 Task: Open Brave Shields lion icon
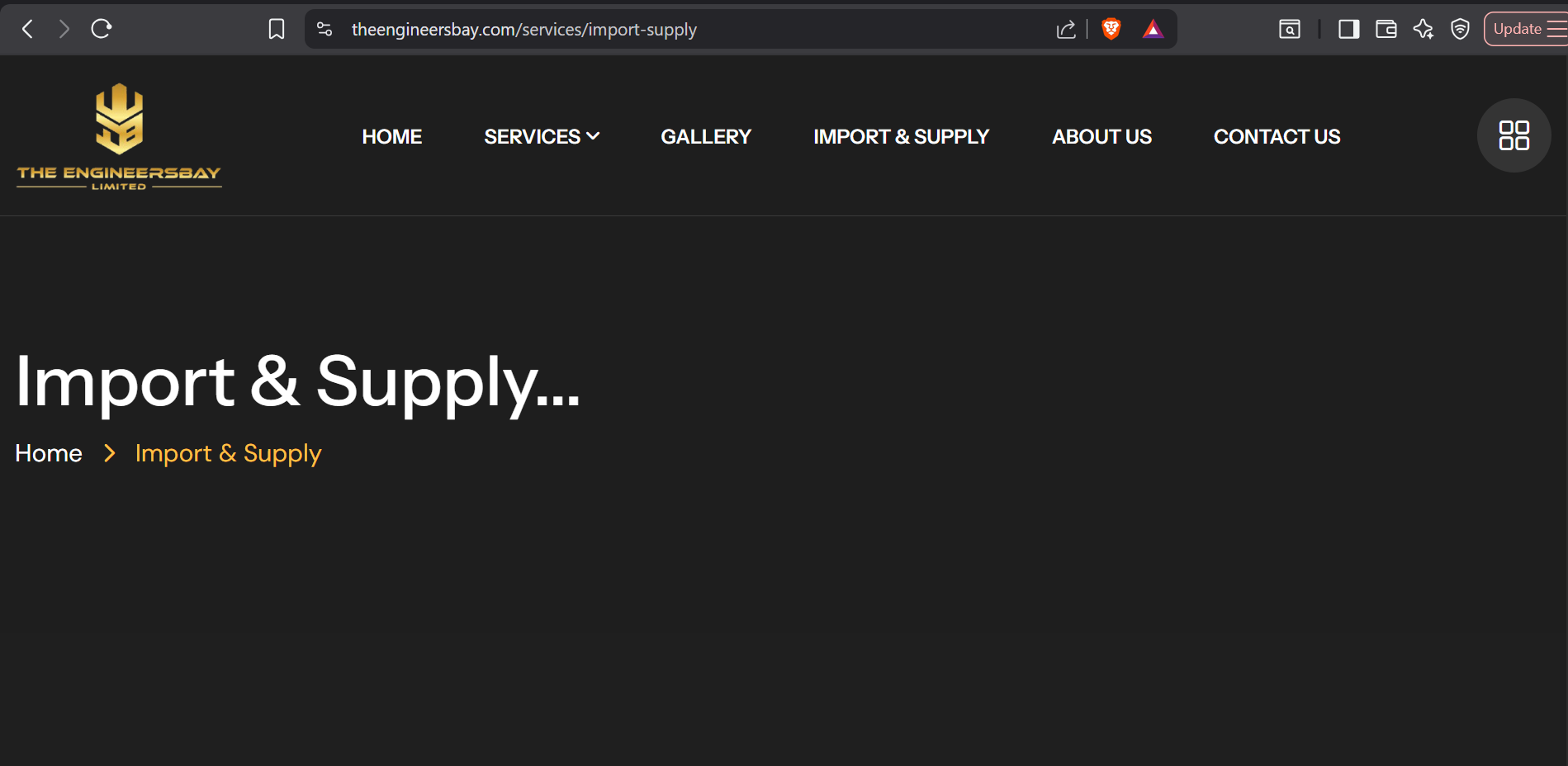pos(1111,30)
